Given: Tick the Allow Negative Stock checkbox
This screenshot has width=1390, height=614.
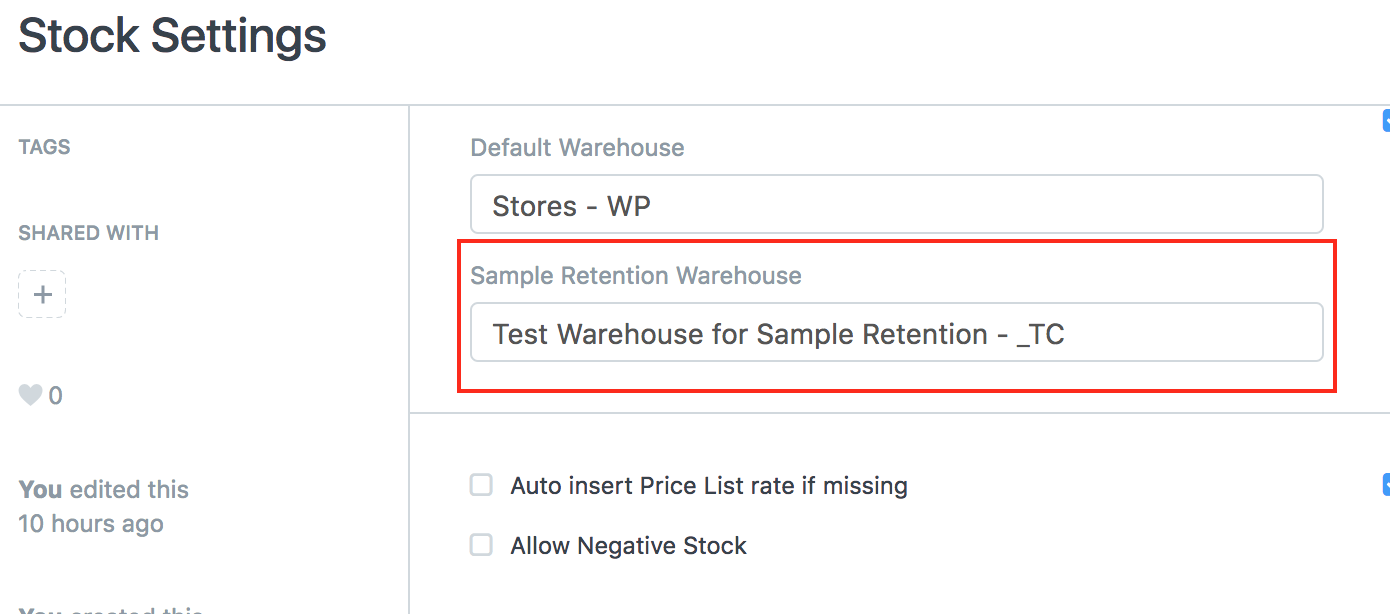Looking at the screenshot, I should [x=482, y=545].
